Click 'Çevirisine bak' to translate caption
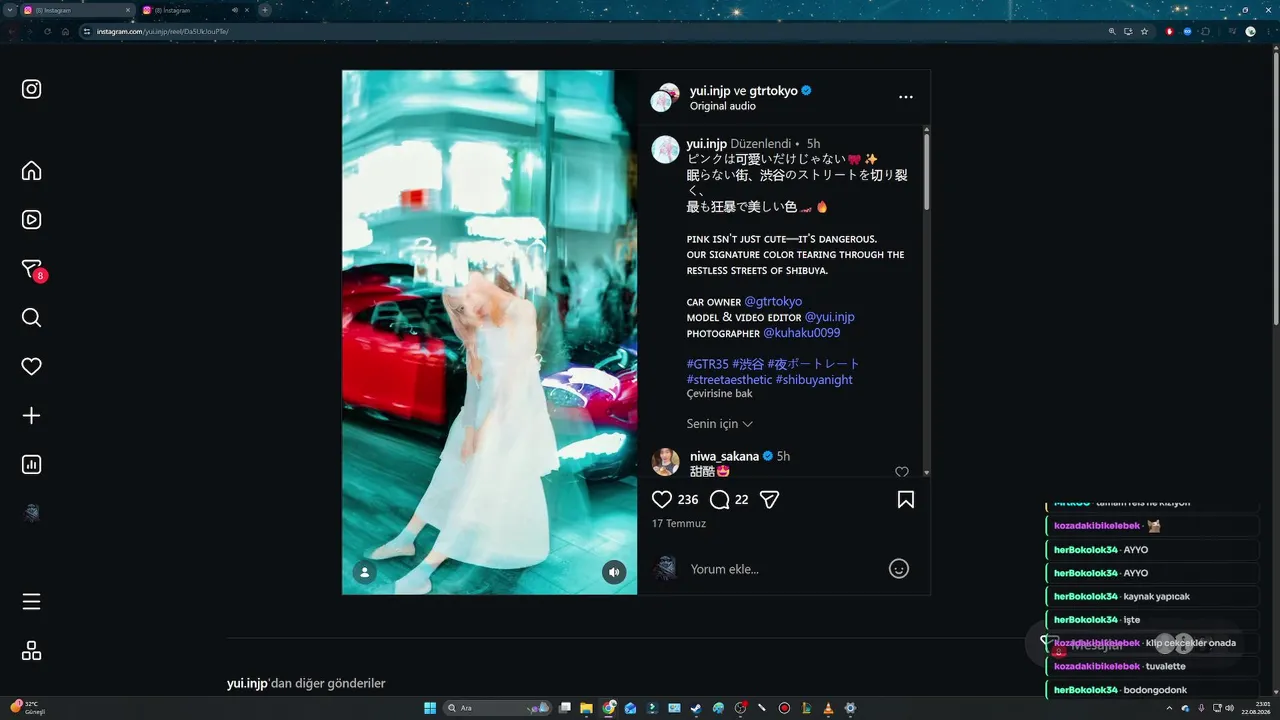 [719, 394]
